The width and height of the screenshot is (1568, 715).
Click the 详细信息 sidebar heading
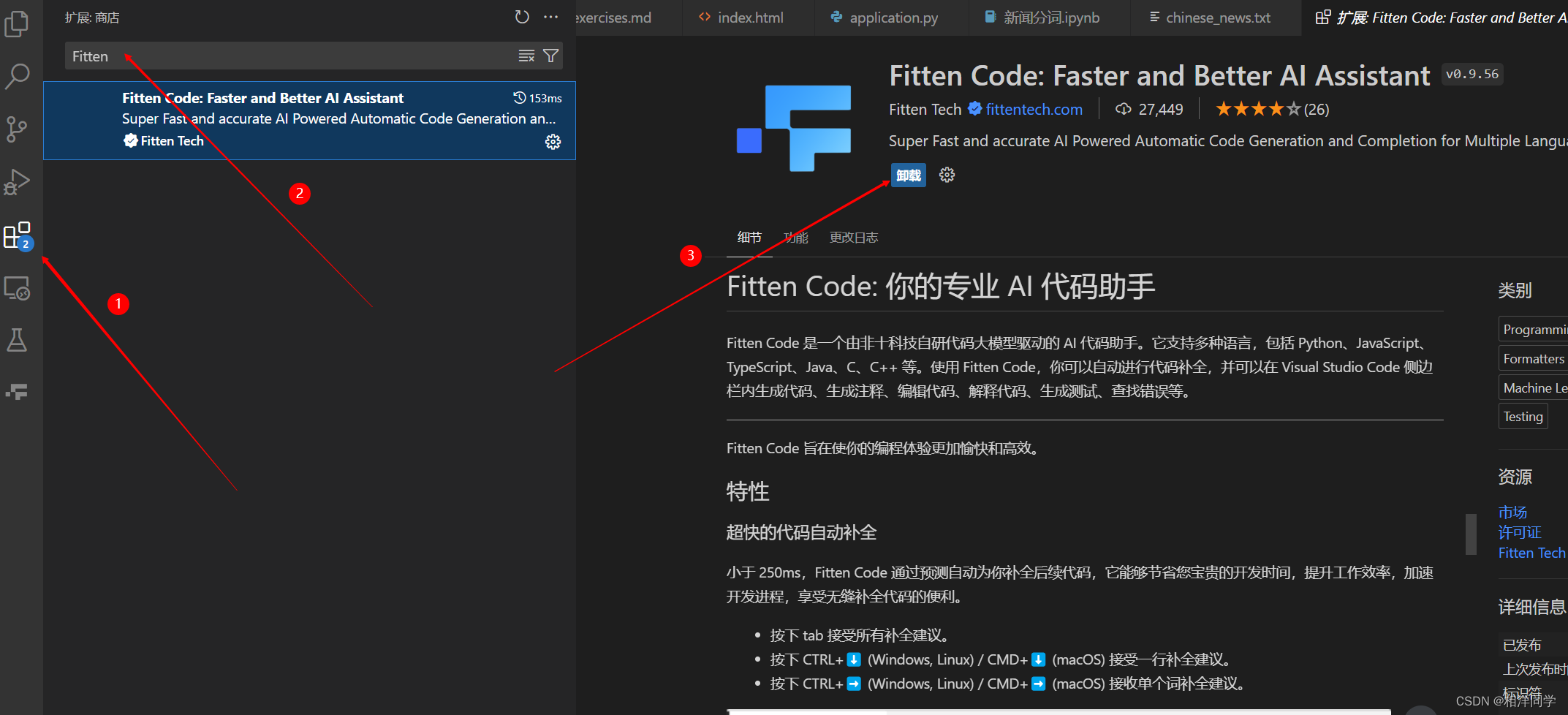[1532, 607]
